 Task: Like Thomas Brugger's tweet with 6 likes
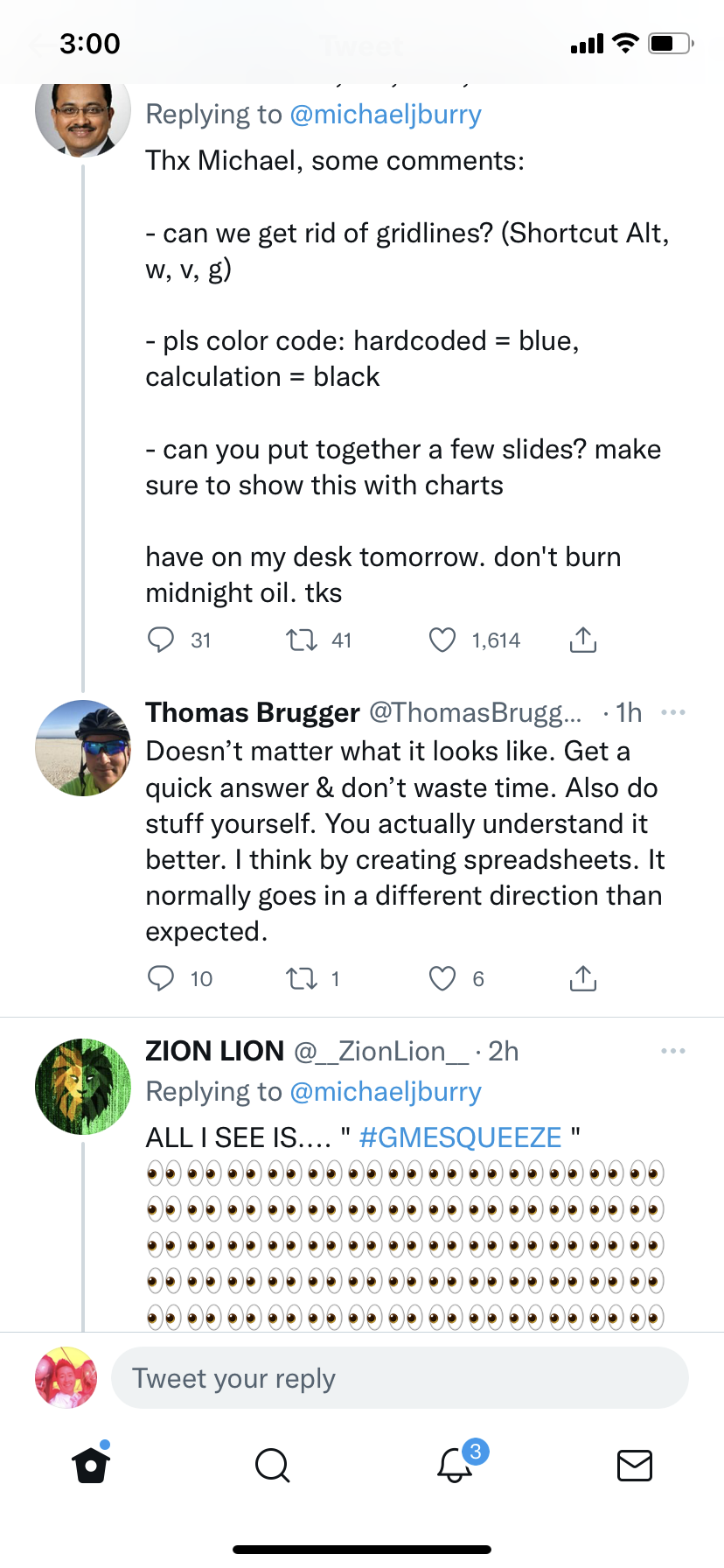tap(442, 978)
